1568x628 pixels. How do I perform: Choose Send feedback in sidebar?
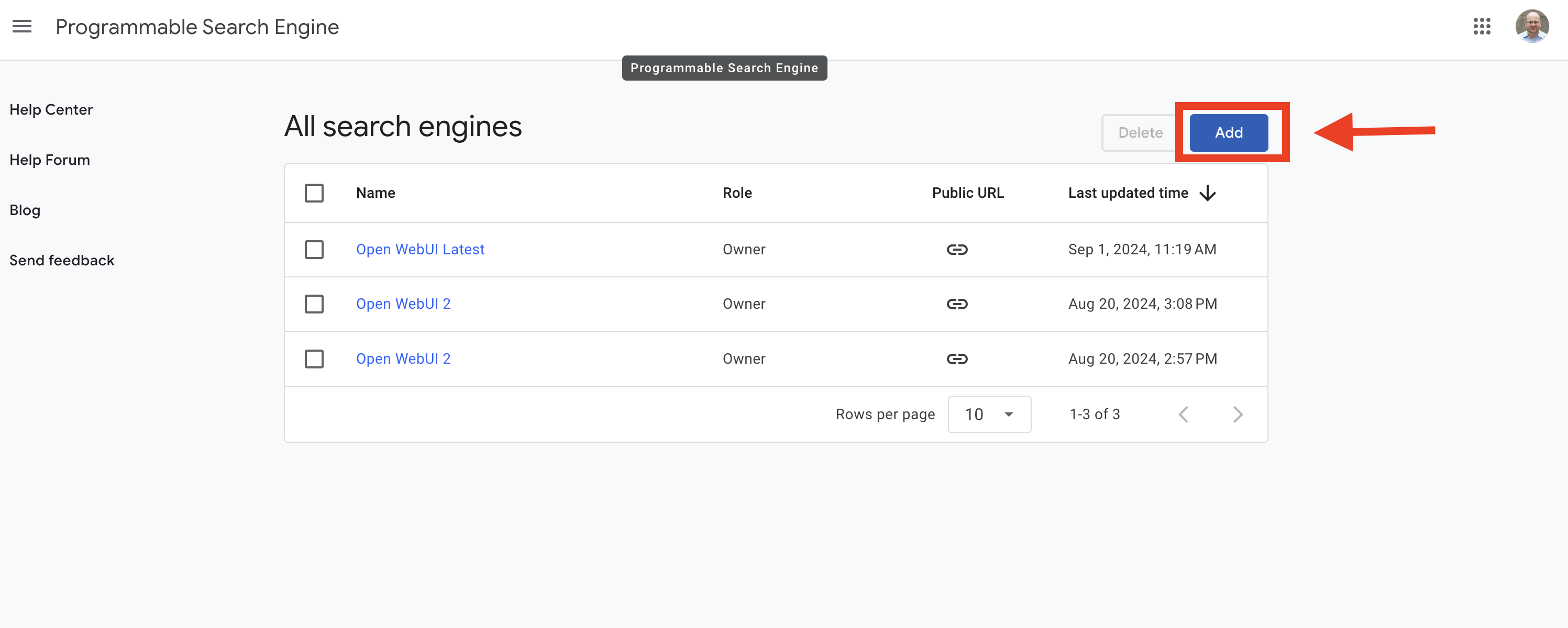pyautogui.click(x=62, y=261)
